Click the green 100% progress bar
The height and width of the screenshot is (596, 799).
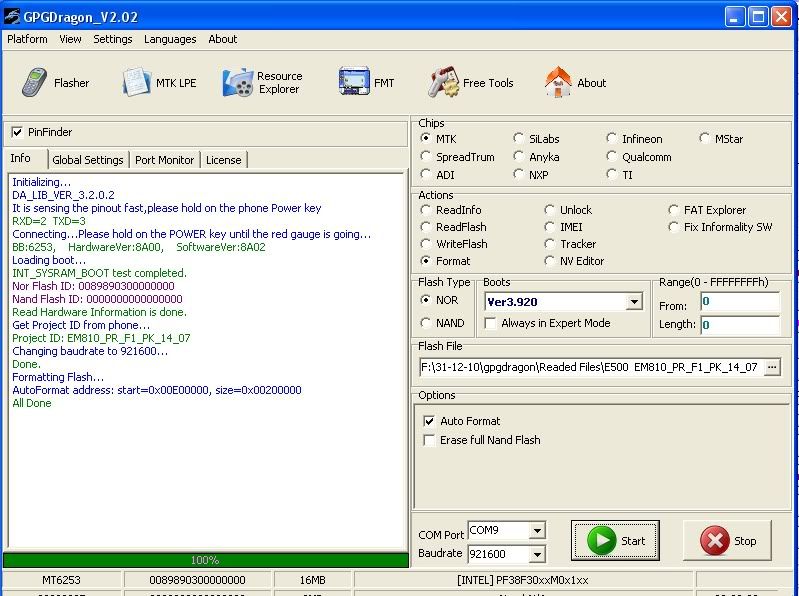coord(205,560)
